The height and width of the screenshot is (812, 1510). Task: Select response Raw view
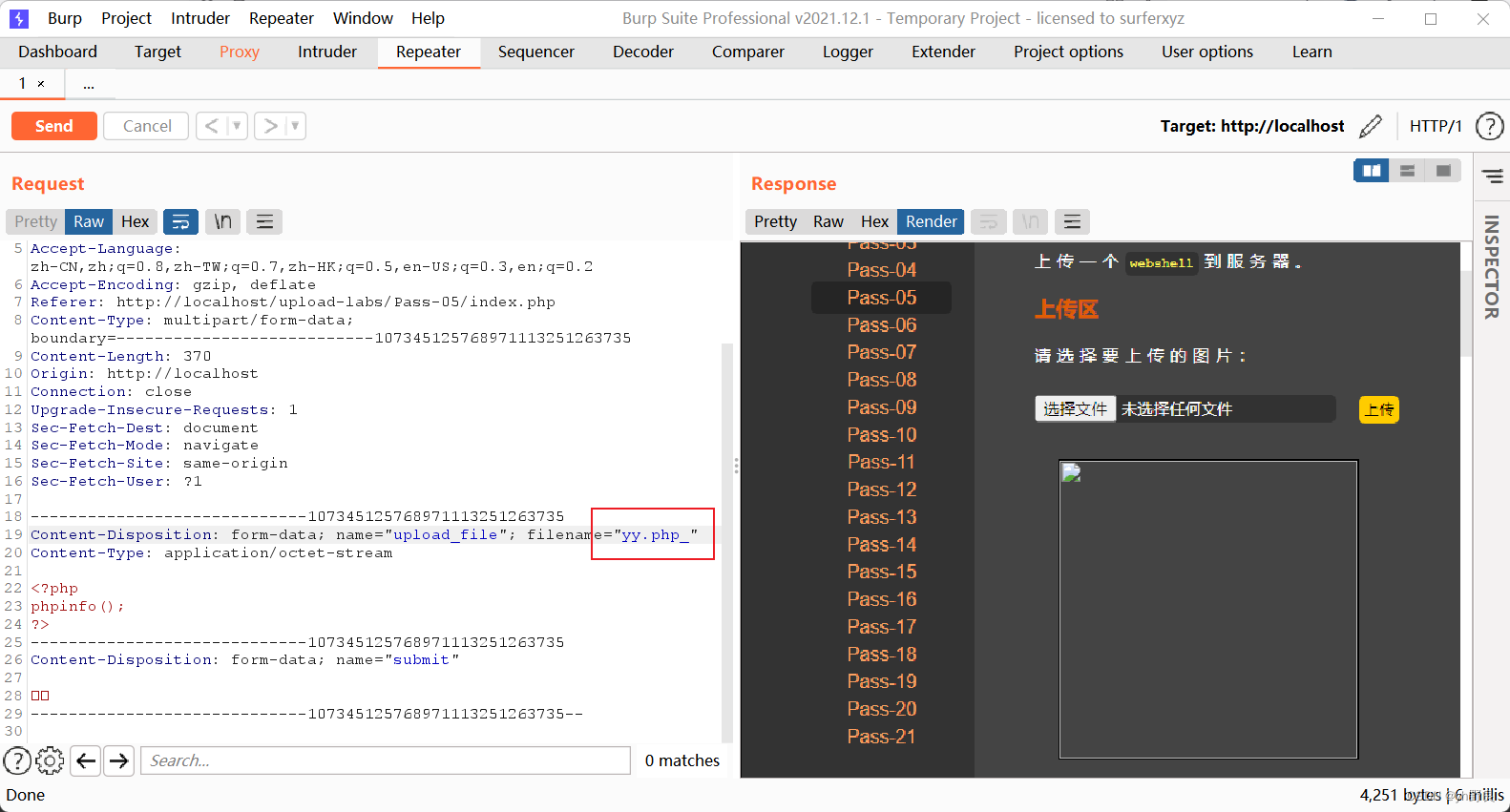[x=828, y=221]
